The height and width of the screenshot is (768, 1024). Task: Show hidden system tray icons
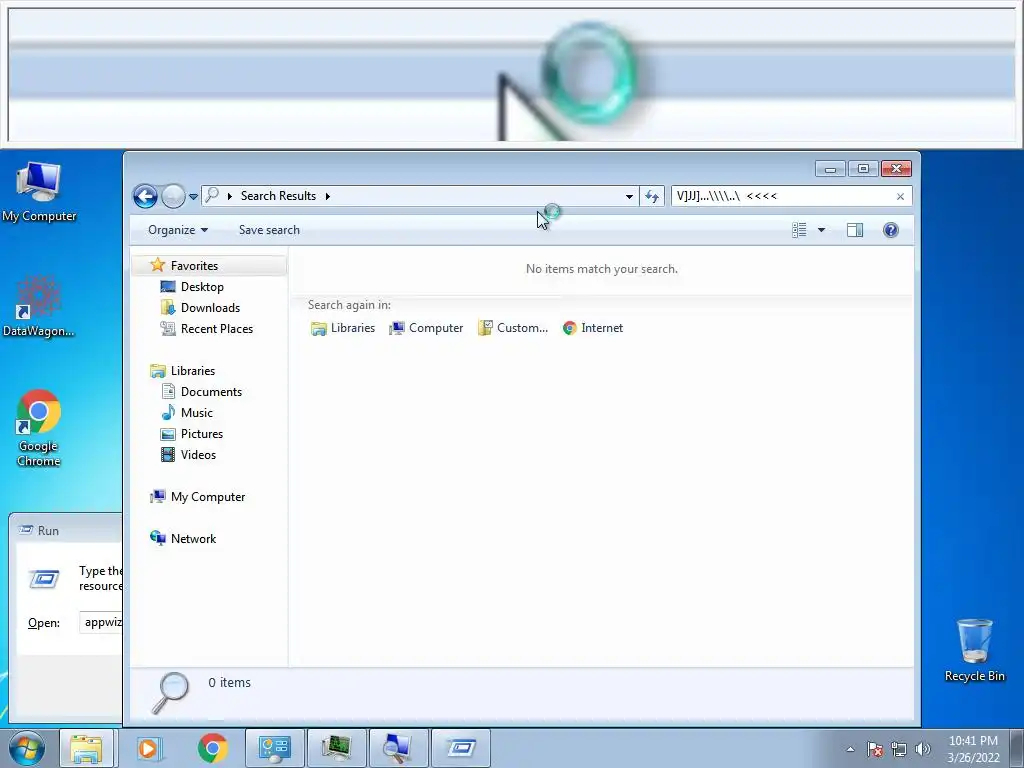pos(850,749)
